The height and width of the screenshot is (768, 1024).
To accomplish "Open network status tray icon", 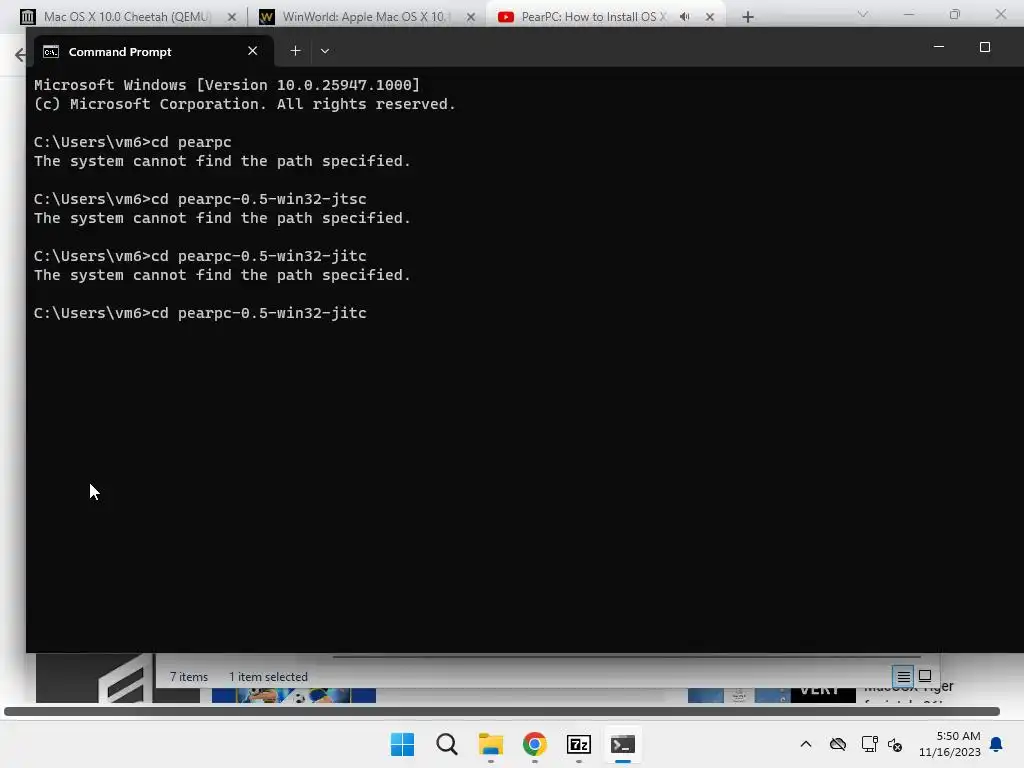I will point(869,744).
